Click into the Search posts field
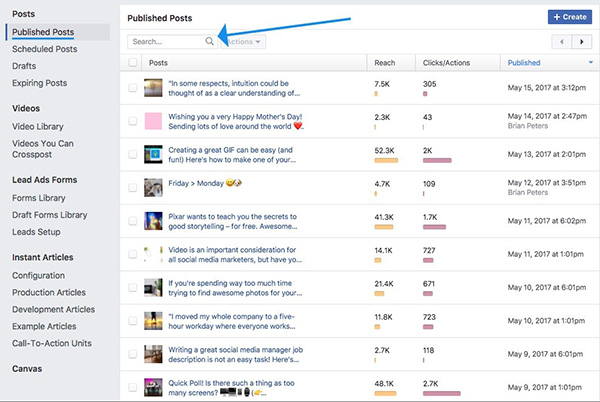The height and width of the screenshot is (402, 600). (x=165, y=42)
